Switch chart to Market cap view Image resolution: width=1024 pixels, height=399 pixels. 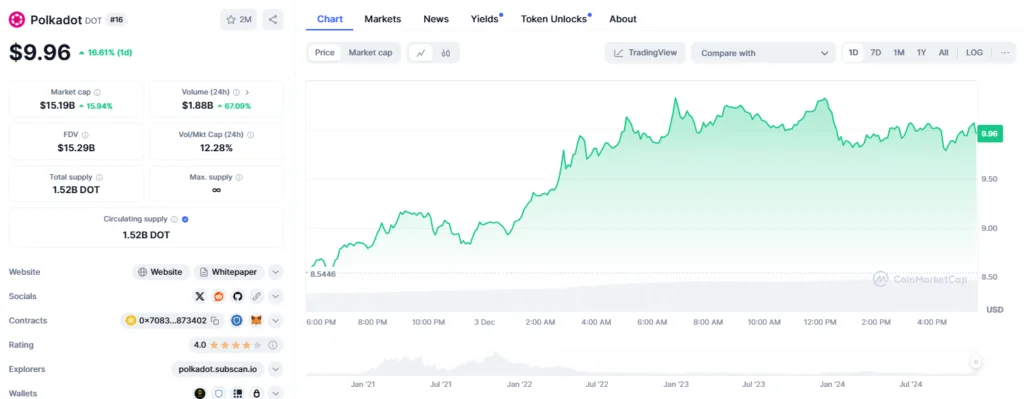pyautogui.click(x=370, y=53)
